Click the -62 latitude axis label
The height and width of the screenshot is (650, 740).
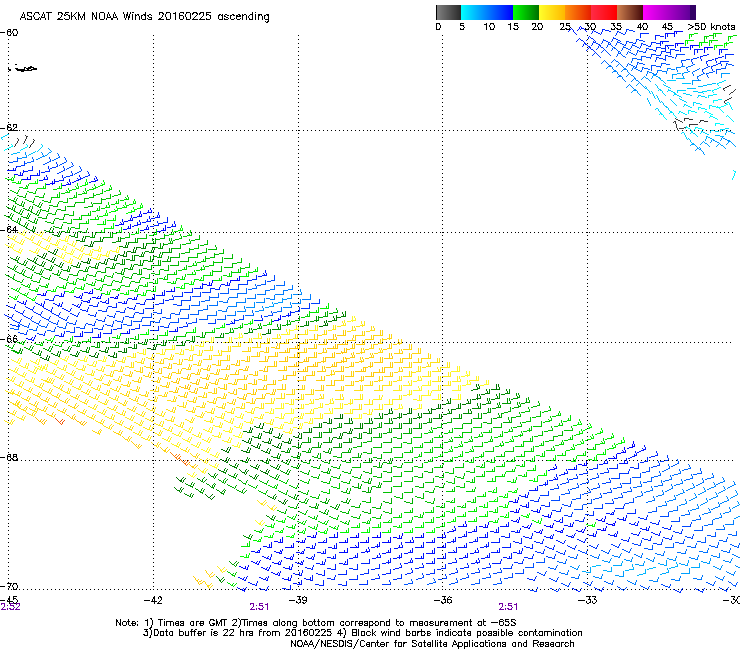point(9,127)
